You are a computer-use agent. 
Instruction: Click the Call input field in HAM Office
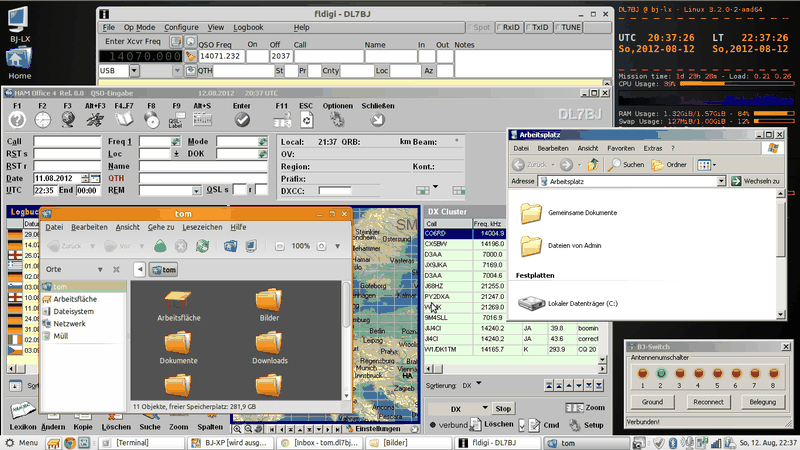67,141
